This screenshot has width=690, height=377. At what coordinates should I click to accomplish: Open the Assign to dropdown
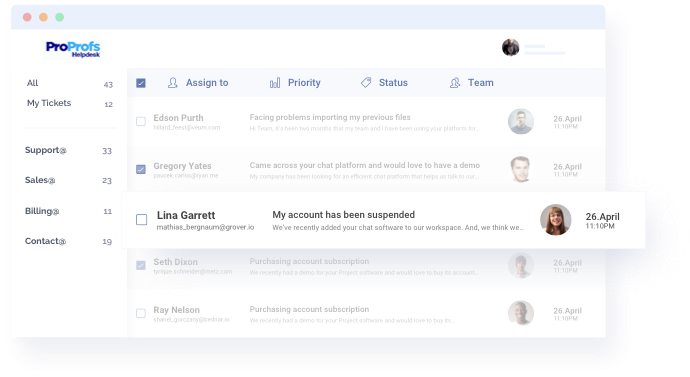pos(198,83)
